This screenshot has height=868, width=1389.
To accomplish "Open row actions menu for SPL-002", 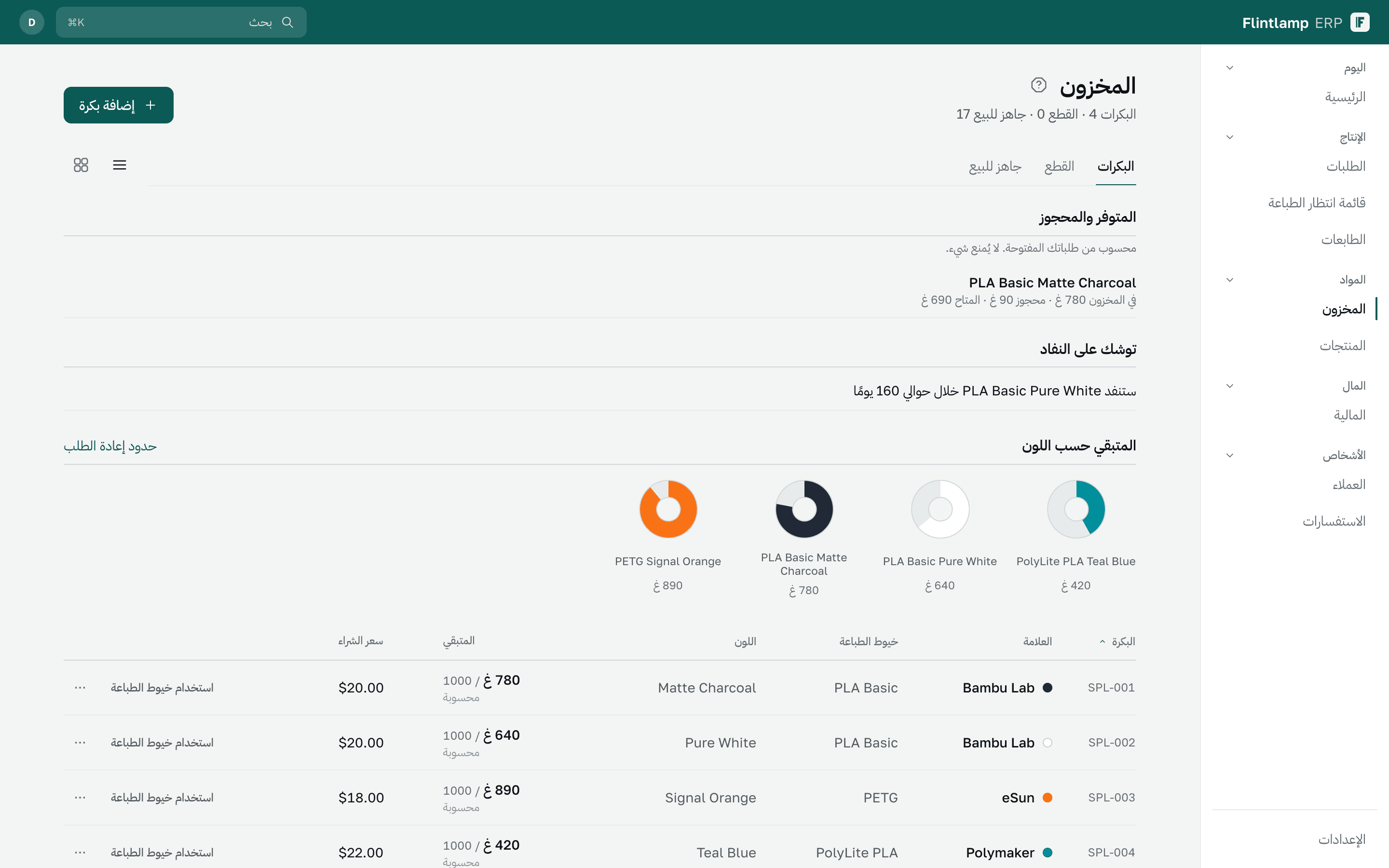I will coord(80,742).
